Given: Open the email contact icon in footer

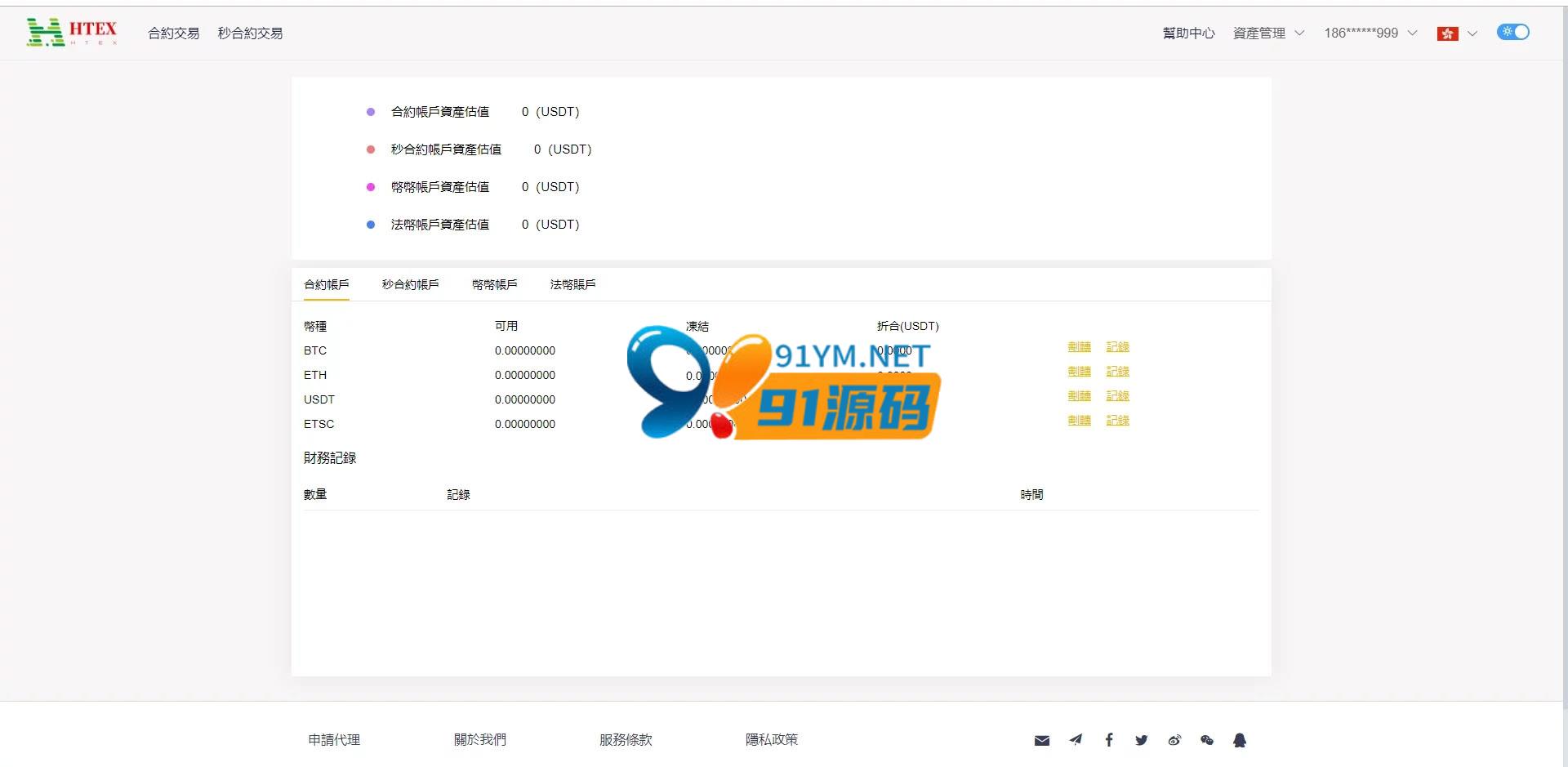Looking at the screenshot, I should 1042,740.
